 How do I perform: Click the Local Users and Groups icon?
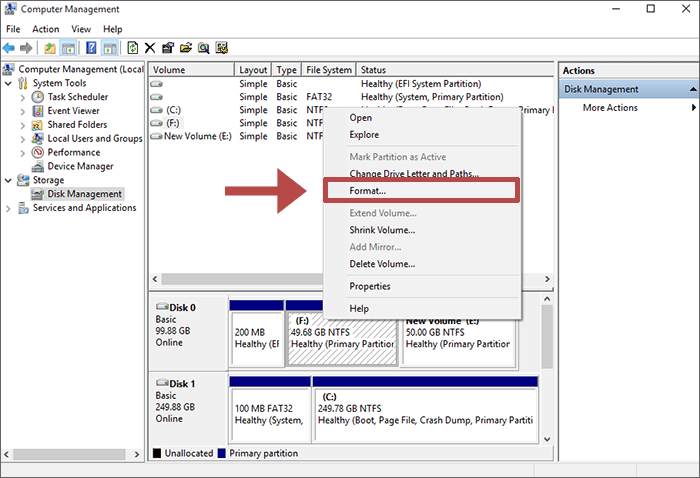coord(38,138)
